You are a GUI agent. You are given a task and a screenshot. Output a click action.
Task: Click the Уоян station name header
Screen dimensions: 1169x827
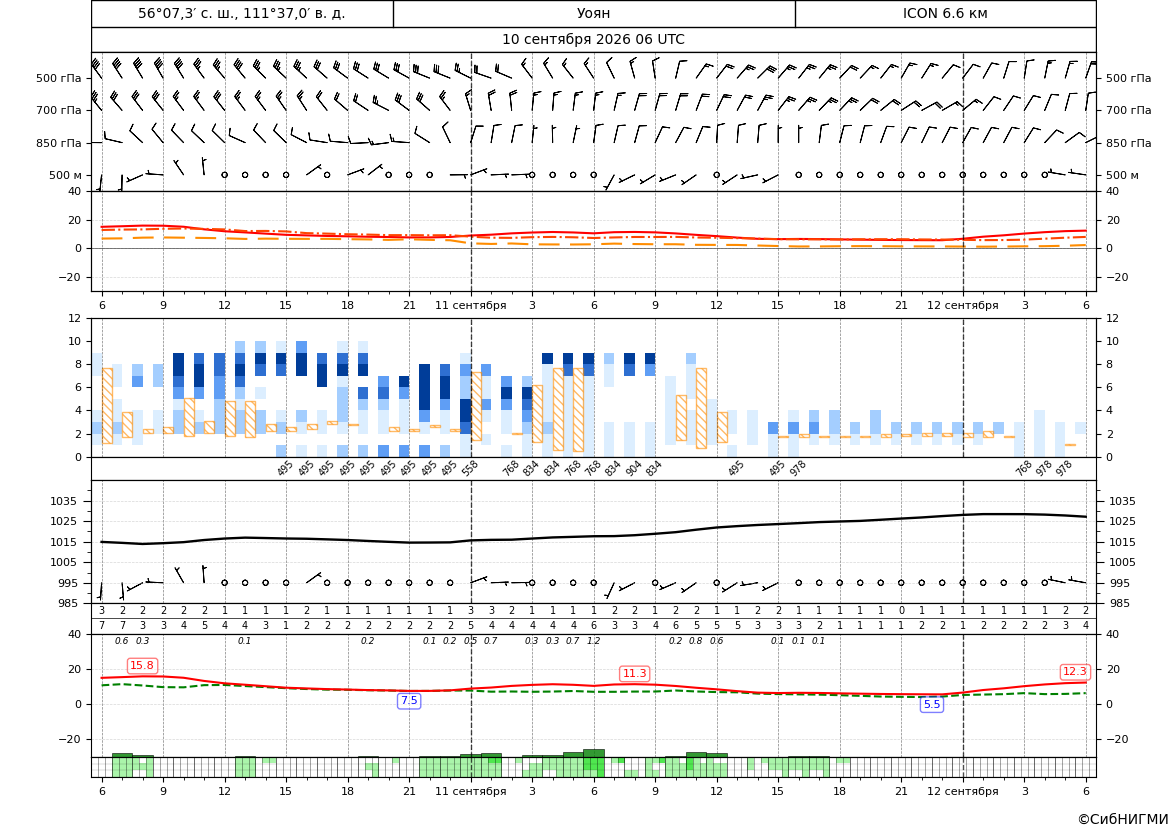point(593,13)
